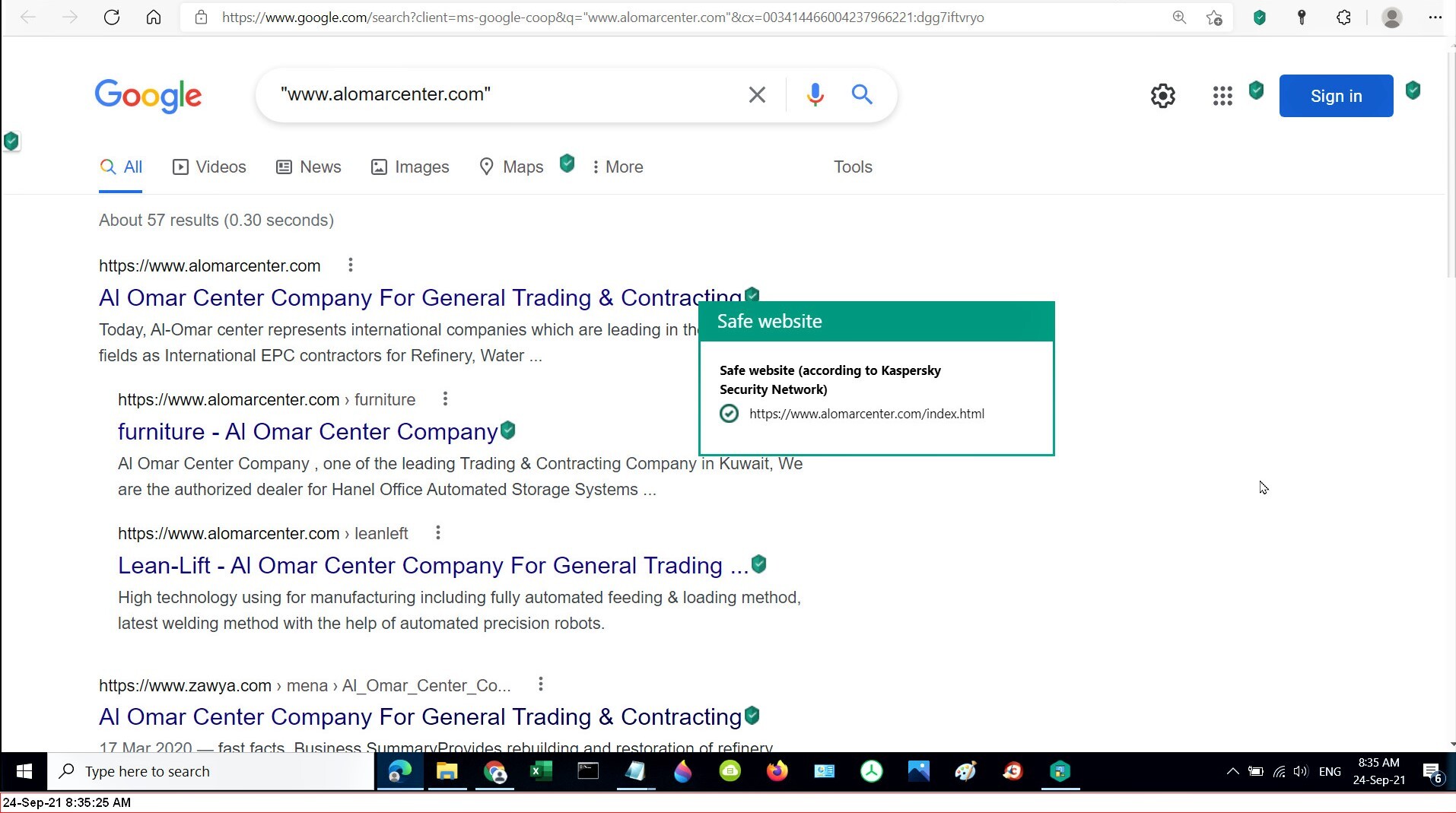Switch to Images tab

[x=410, y=167]
